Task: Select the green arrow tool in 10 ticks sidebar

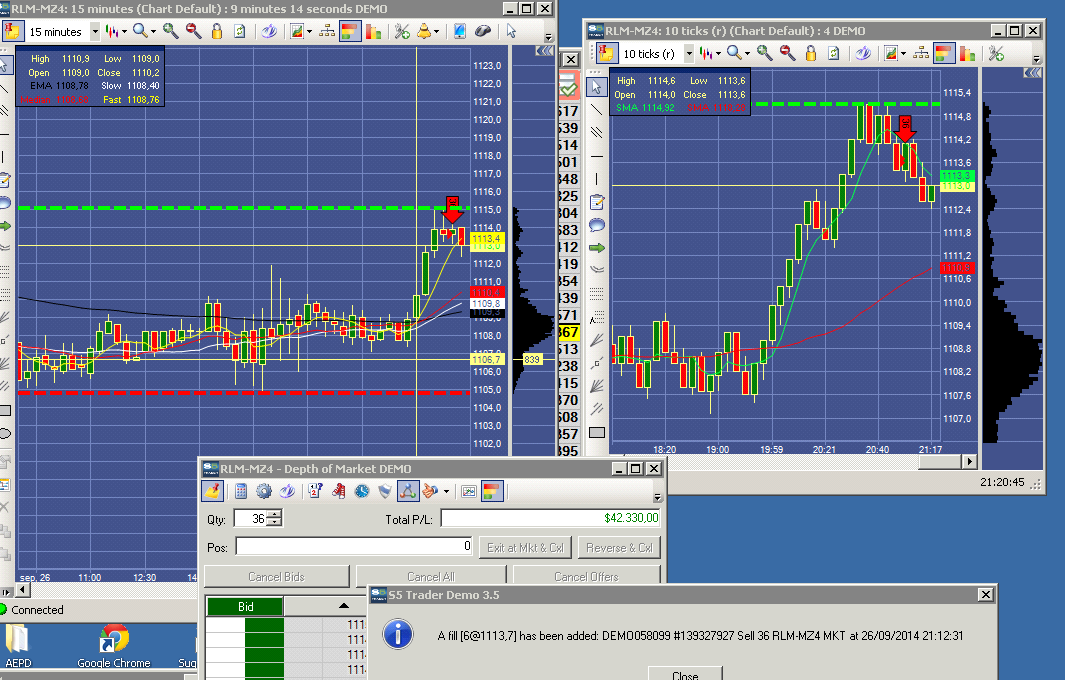Action: point(596,248)
